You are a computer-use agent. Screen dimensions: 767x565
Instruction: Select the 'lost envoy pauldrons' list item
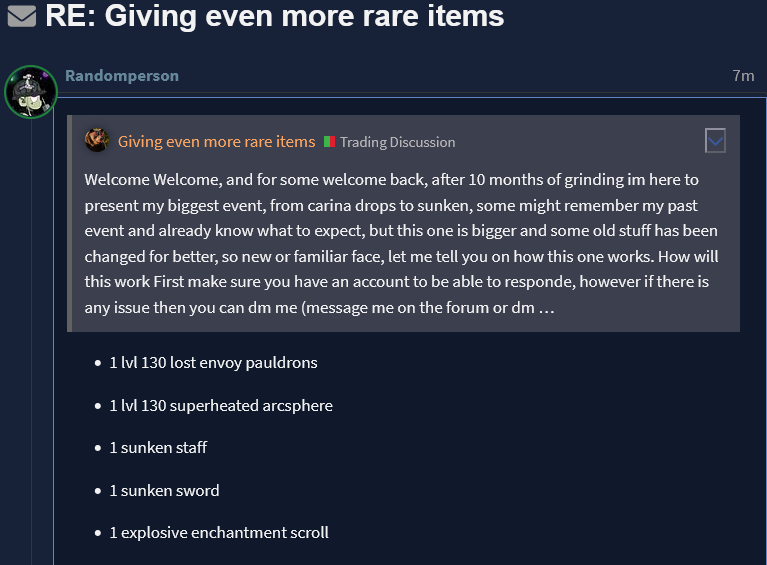213,362
